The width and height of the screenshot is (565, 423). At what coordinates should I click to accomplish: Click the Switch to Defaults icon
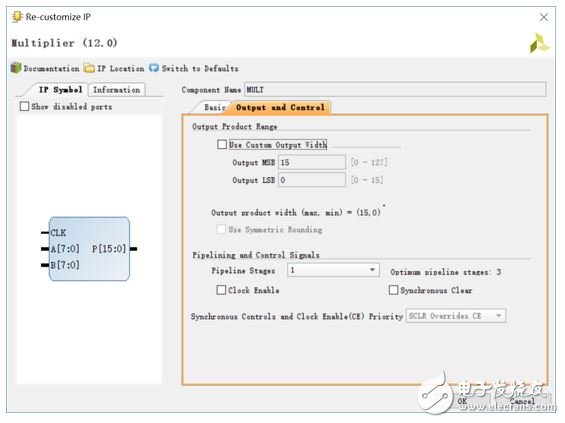point(154,68)
